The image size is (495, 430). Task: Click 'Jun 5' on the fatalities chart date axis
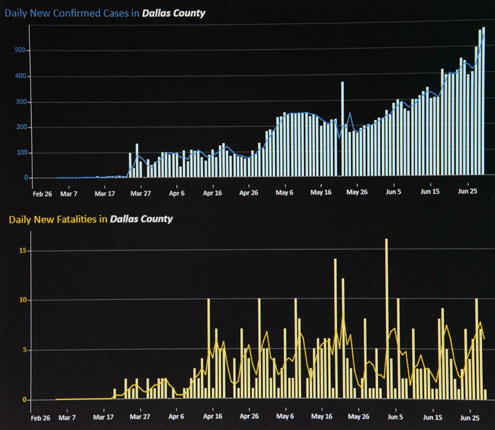[395, 417]
